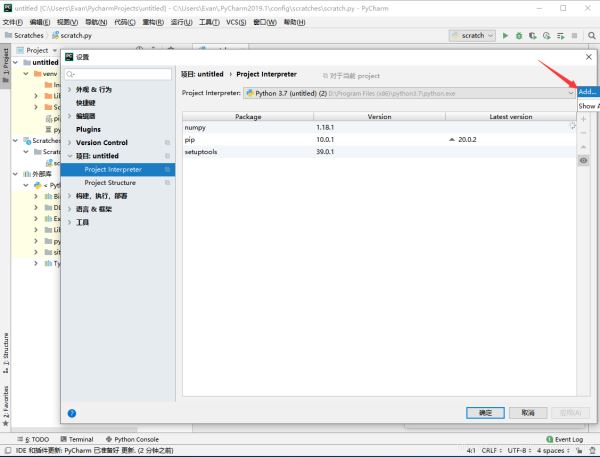This screenshot has height=457, width=600.
Task: Click the 确定 button
Action: 486,413
